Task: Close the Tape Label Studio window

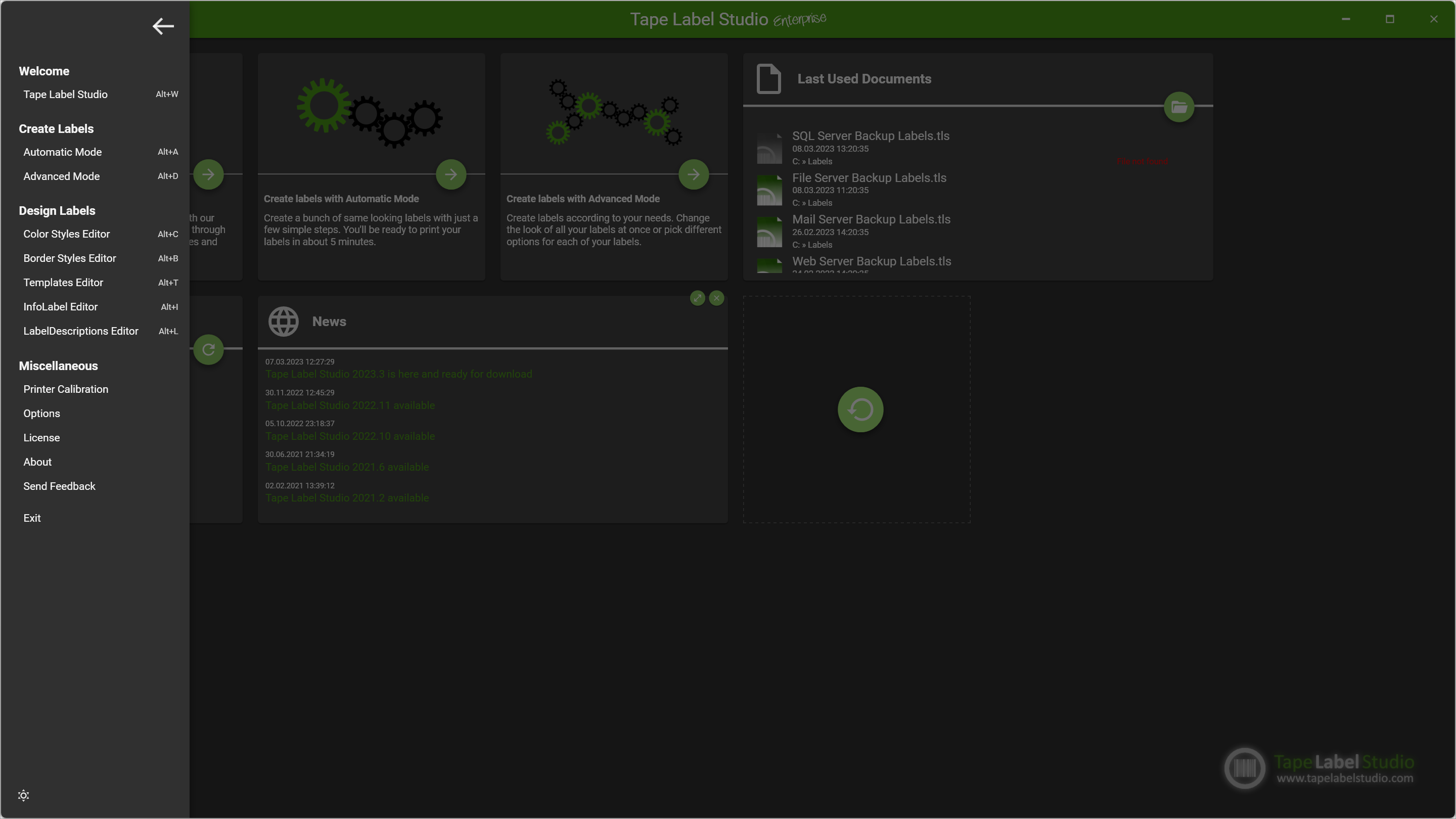Action: click(1434, 19)
